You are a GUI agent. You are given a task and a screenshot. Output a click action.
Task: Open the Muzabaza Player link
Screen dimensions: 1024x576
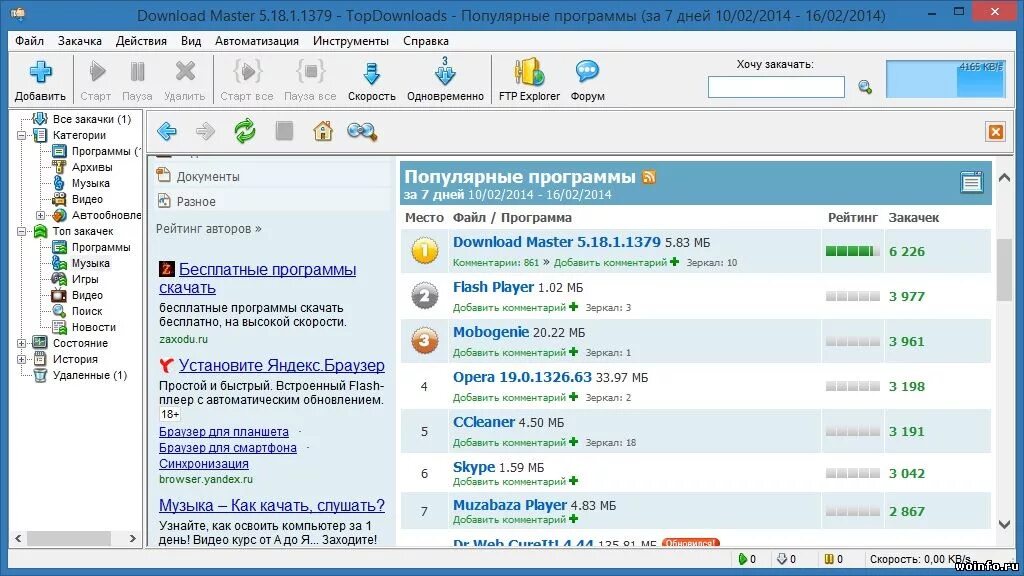509,505
